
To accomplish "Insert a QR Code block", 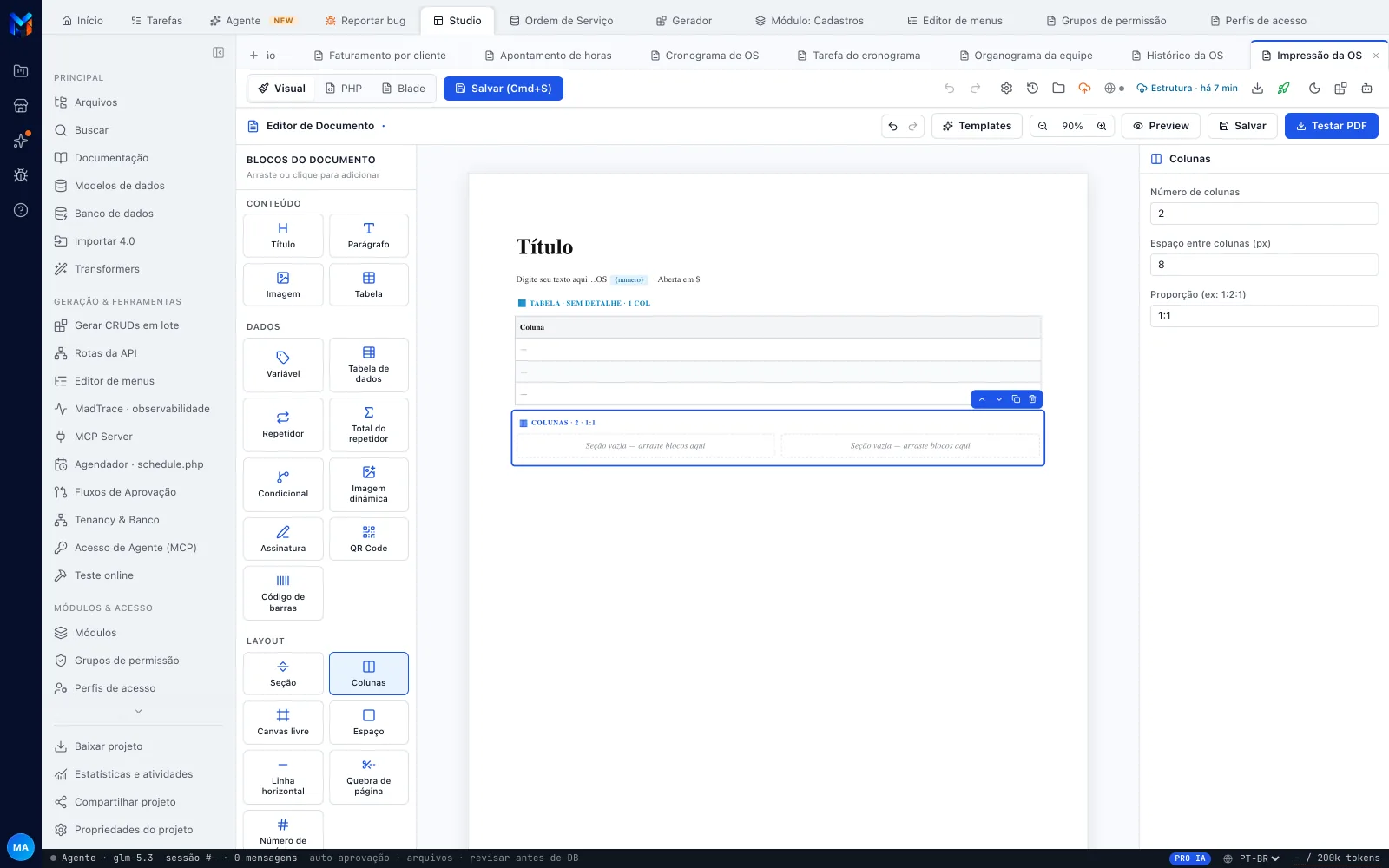I will tap(369, 539).
